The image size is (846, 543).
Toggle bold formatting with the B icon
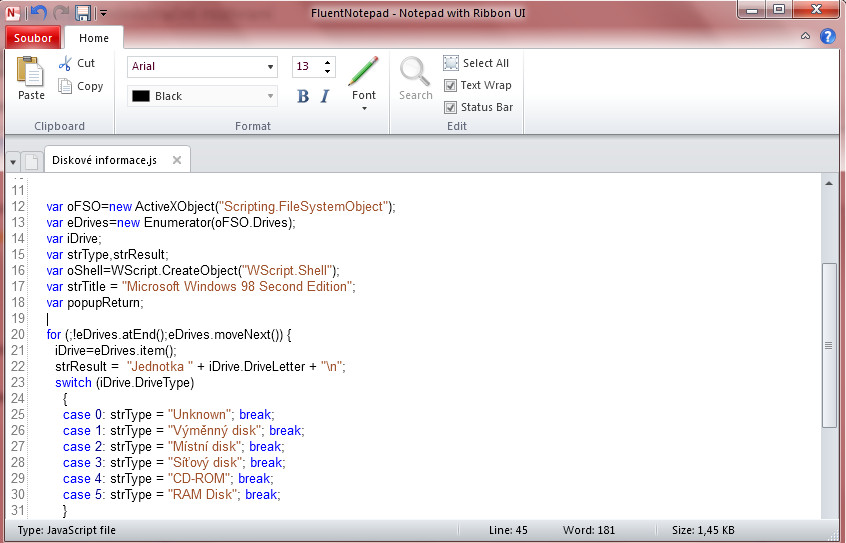pyautogui.click(x=303, y=96)
